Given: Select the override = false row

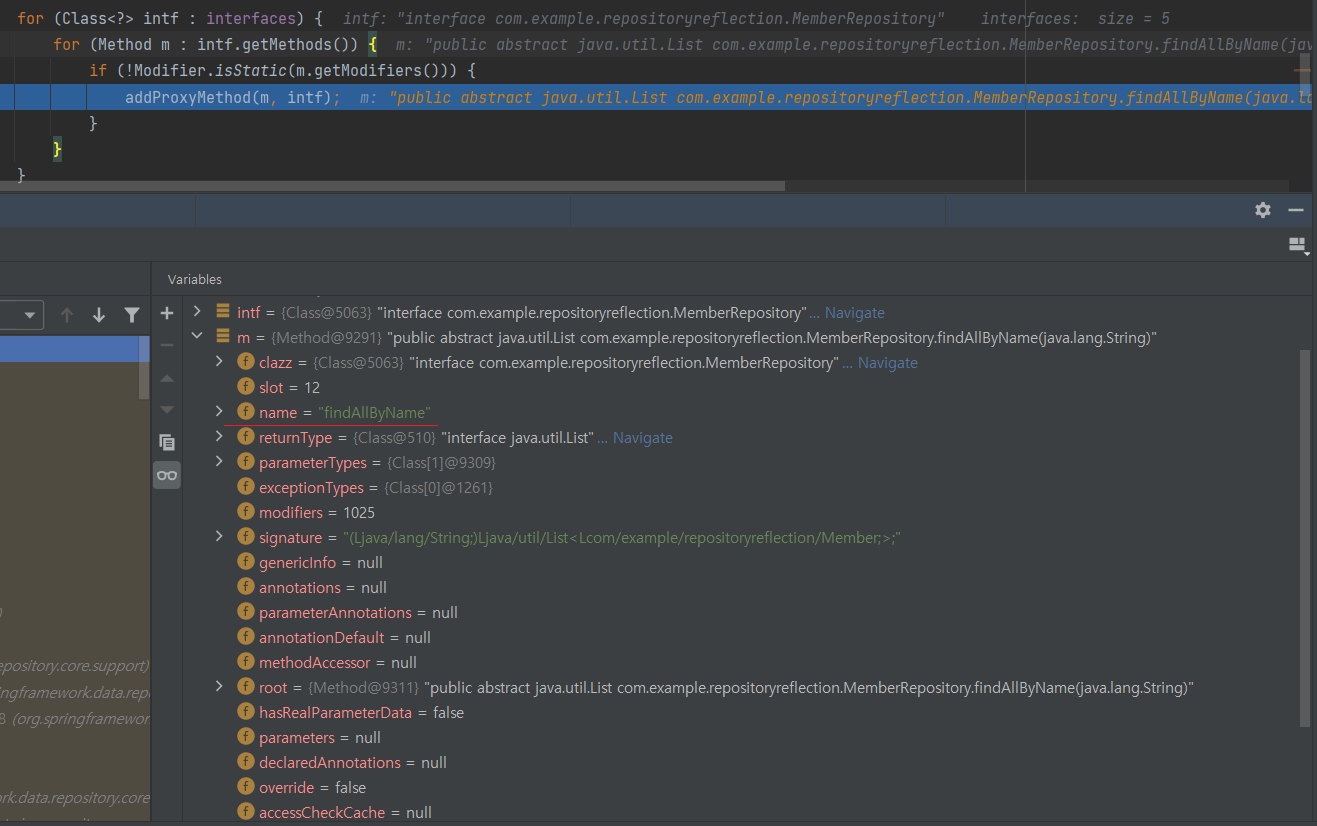Looking at the screenshot, I should pyautogui.click(x=741, y=787).
